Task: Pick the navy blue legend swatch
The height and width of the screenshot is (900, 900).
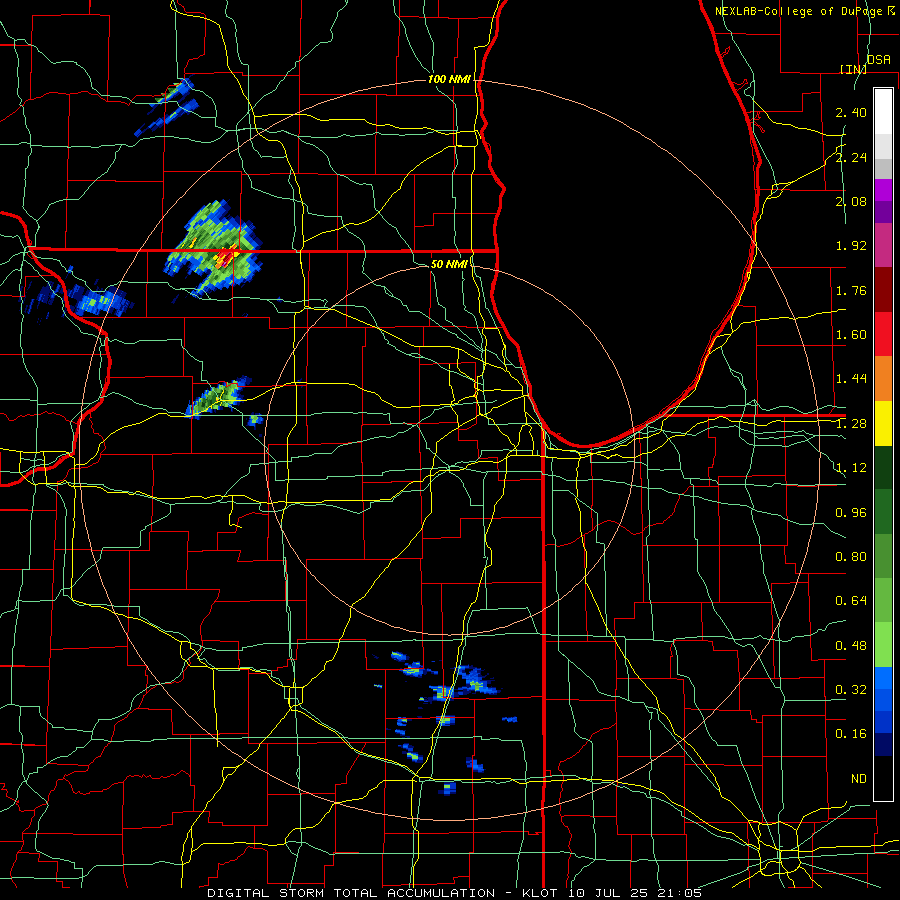Action: (x=883, y=745)
